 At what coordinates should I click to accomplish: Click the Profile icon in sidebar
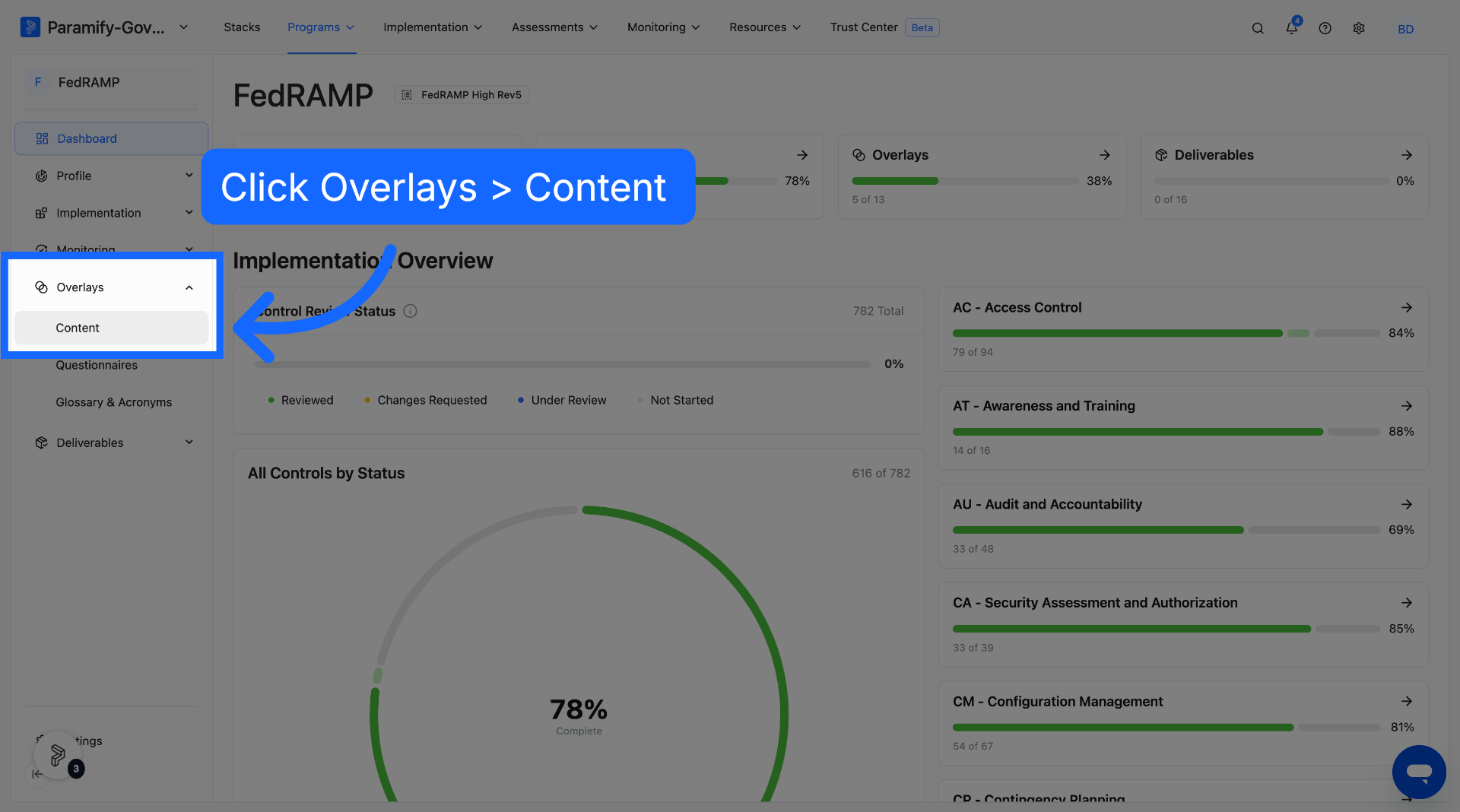41,176
